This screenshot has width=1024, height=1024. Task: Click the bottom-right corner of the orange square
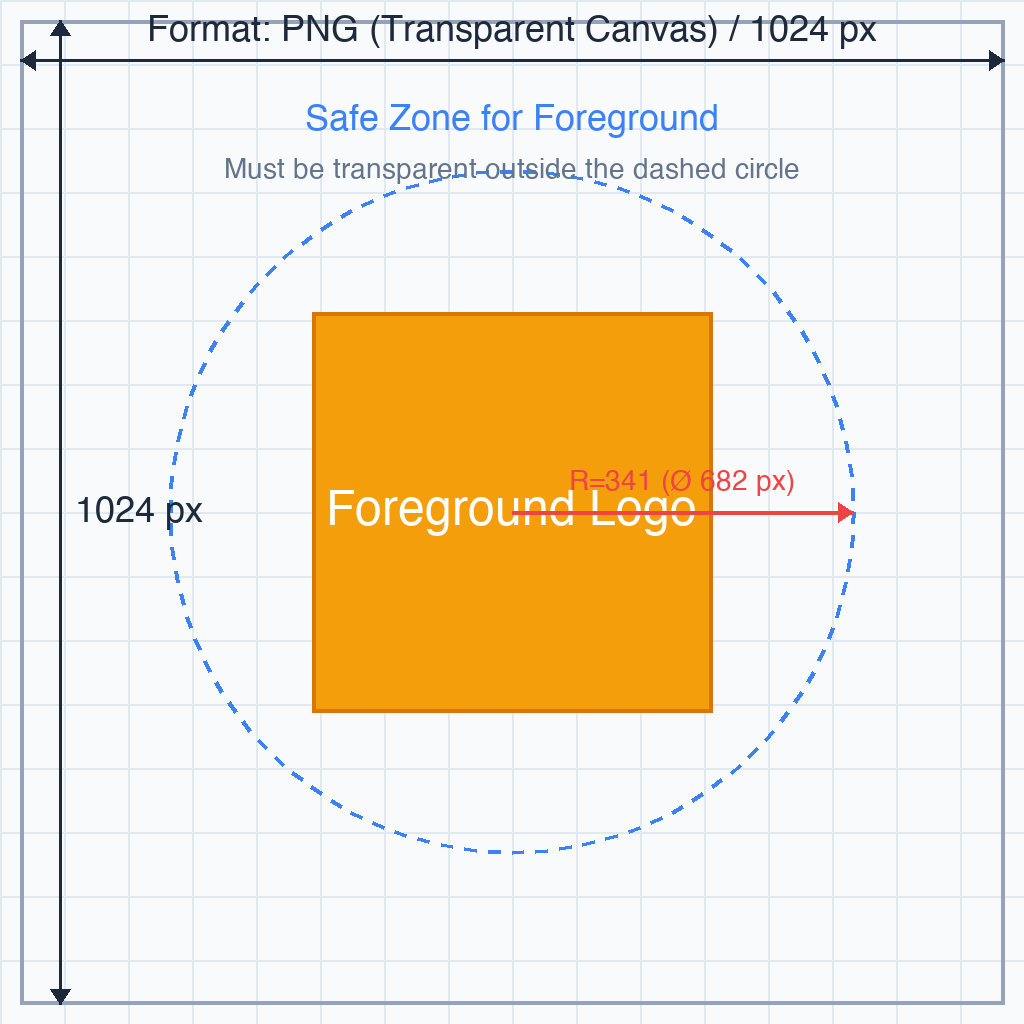[711, 711]
